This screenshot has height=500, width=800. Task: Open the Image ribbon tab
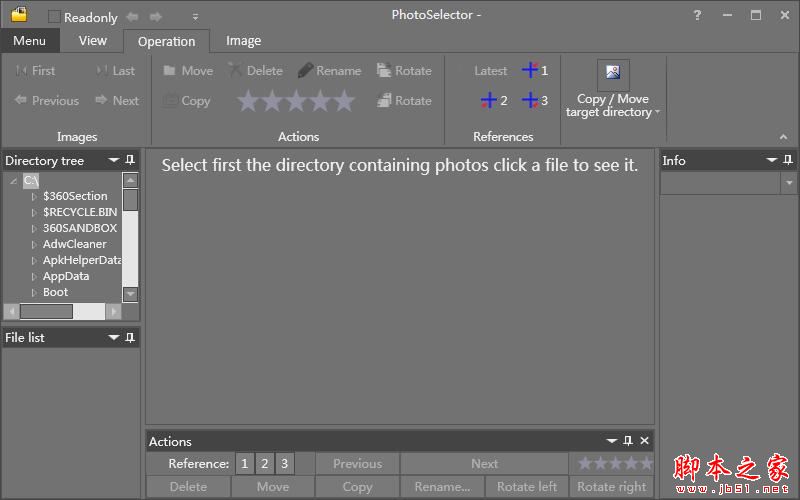[x=243, y=41]
